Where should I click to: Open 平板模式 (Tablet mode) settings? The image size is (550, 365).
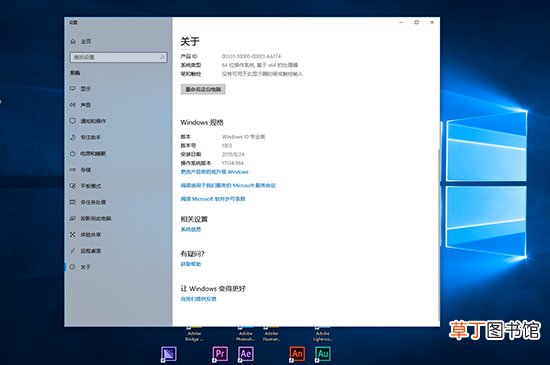(85, 186)
